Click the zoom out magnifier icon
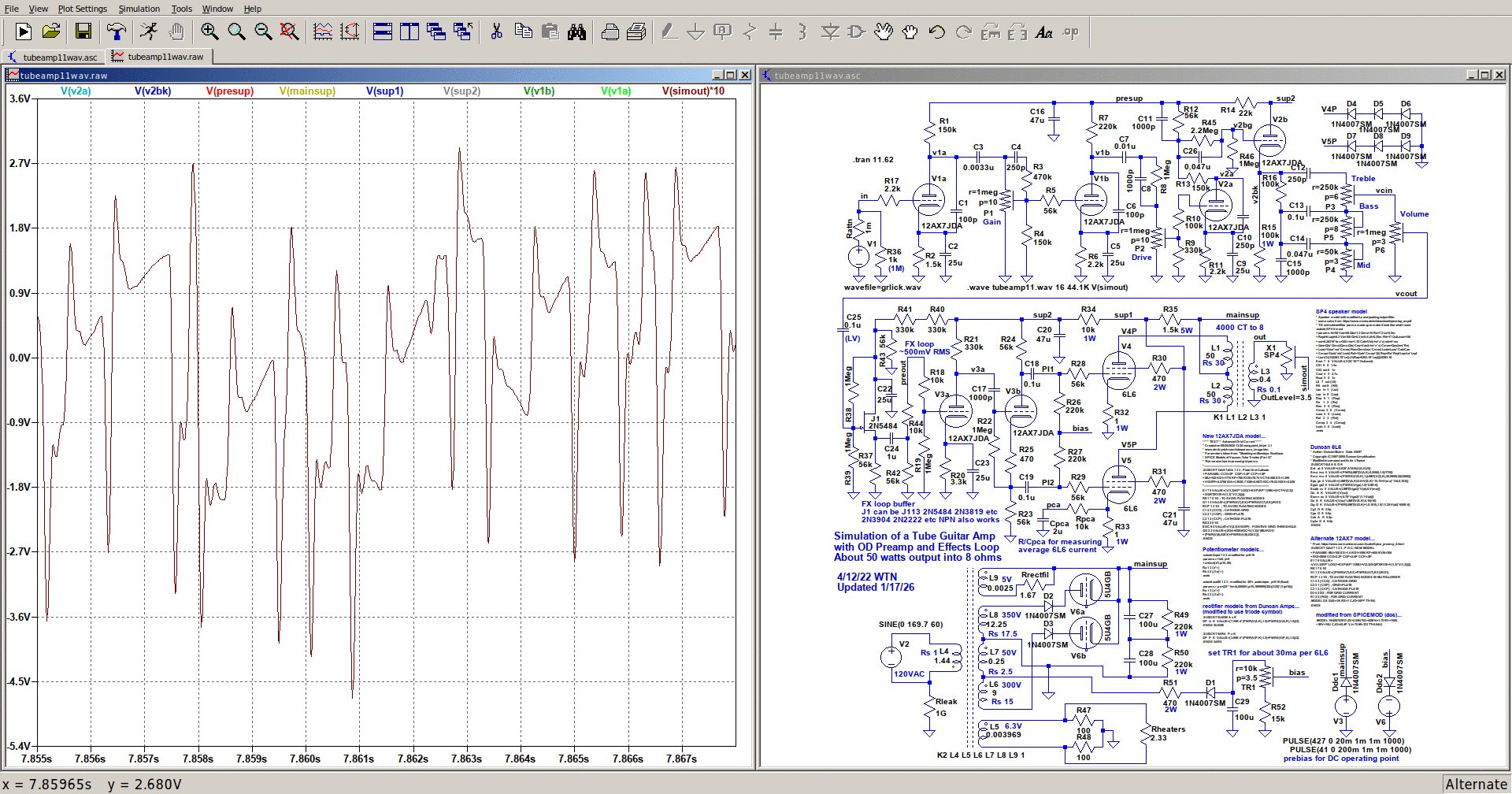 (x=263, y=32)
